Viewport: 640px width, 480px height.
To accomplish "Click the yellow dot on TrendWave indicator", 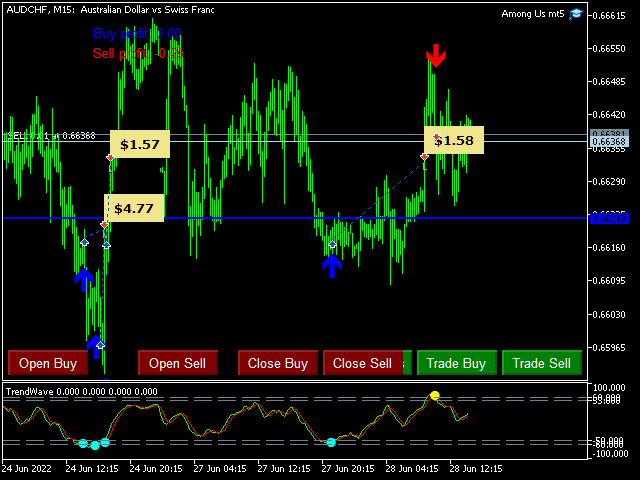I will (x=434, y=396).
